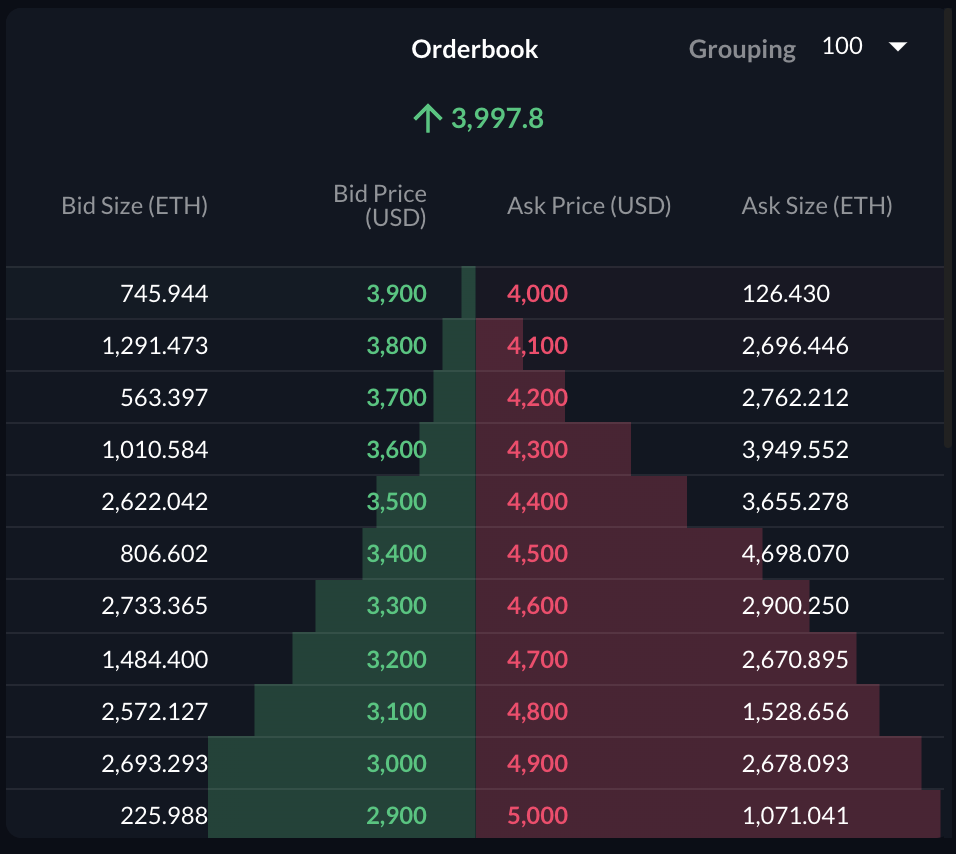Click ask size 4,698.070
The height and width of the screenshot is (854, 956).
coord(795,553)
